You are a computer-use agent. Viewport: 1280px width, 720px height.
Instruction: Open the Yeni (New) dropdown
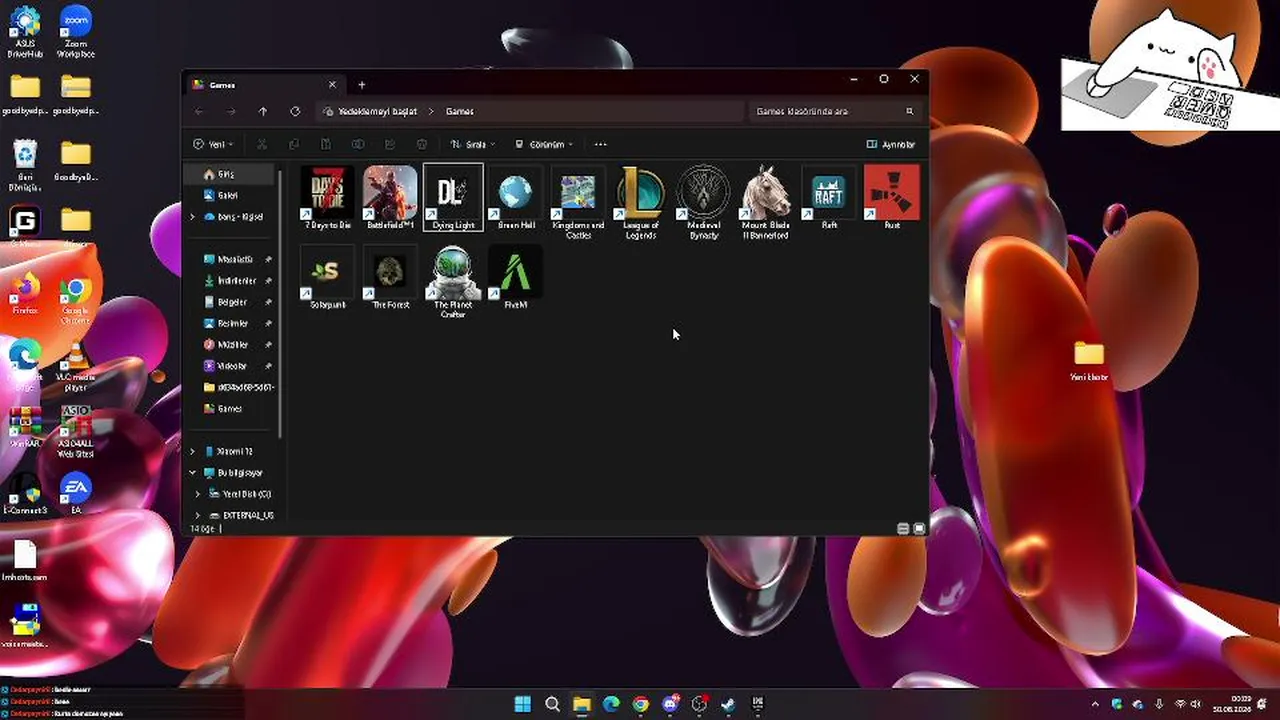212,144
